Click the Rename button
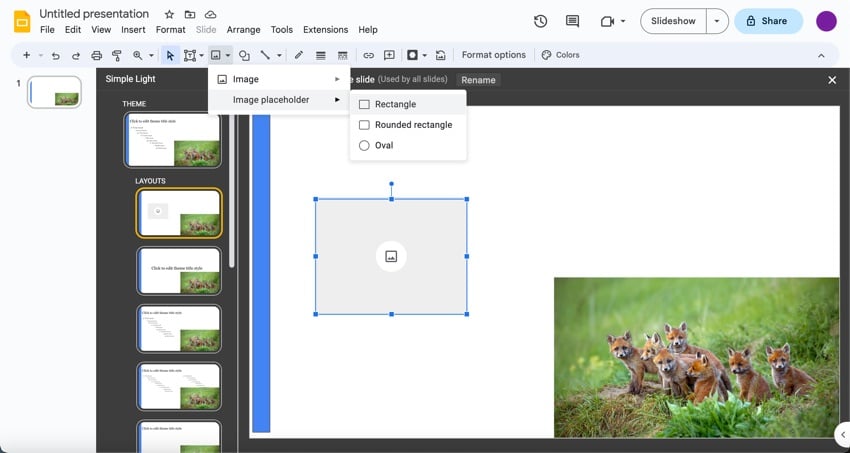850x453 pixels. (x=478, y=80)
